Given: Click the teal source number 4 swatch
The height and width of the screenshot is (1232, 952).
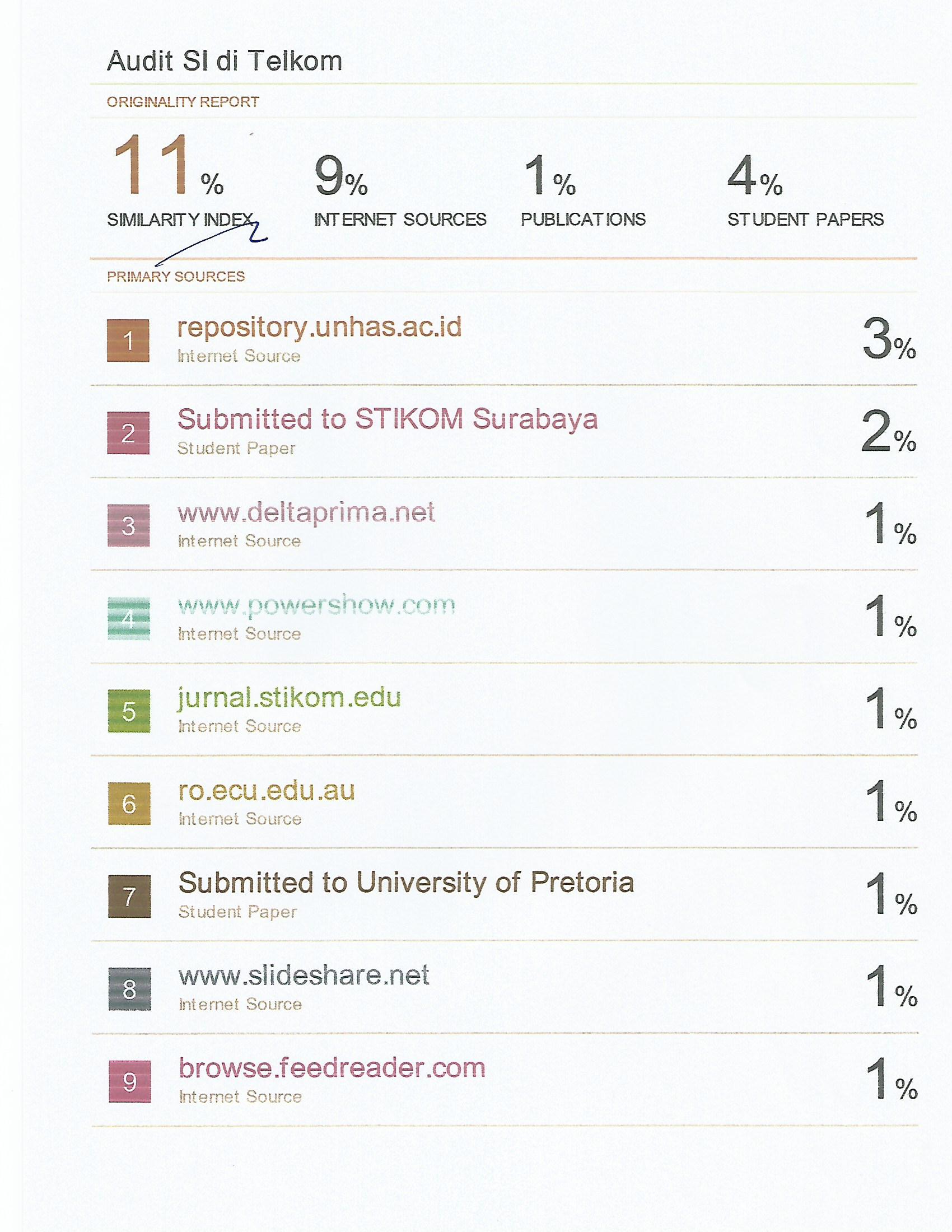Looking at the screenshot, I should point(129,618).
